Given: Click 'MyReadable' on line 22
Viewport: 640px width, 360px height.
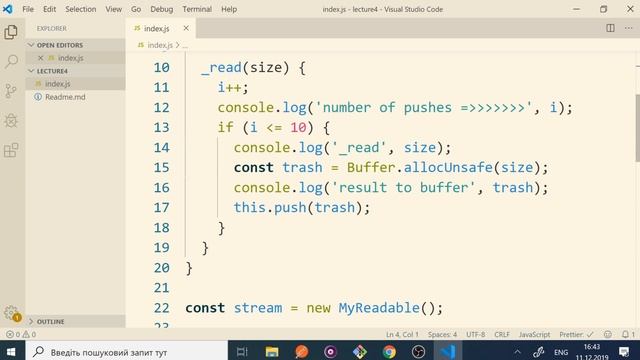Looking at the screenshot, I should click(379, 308).
